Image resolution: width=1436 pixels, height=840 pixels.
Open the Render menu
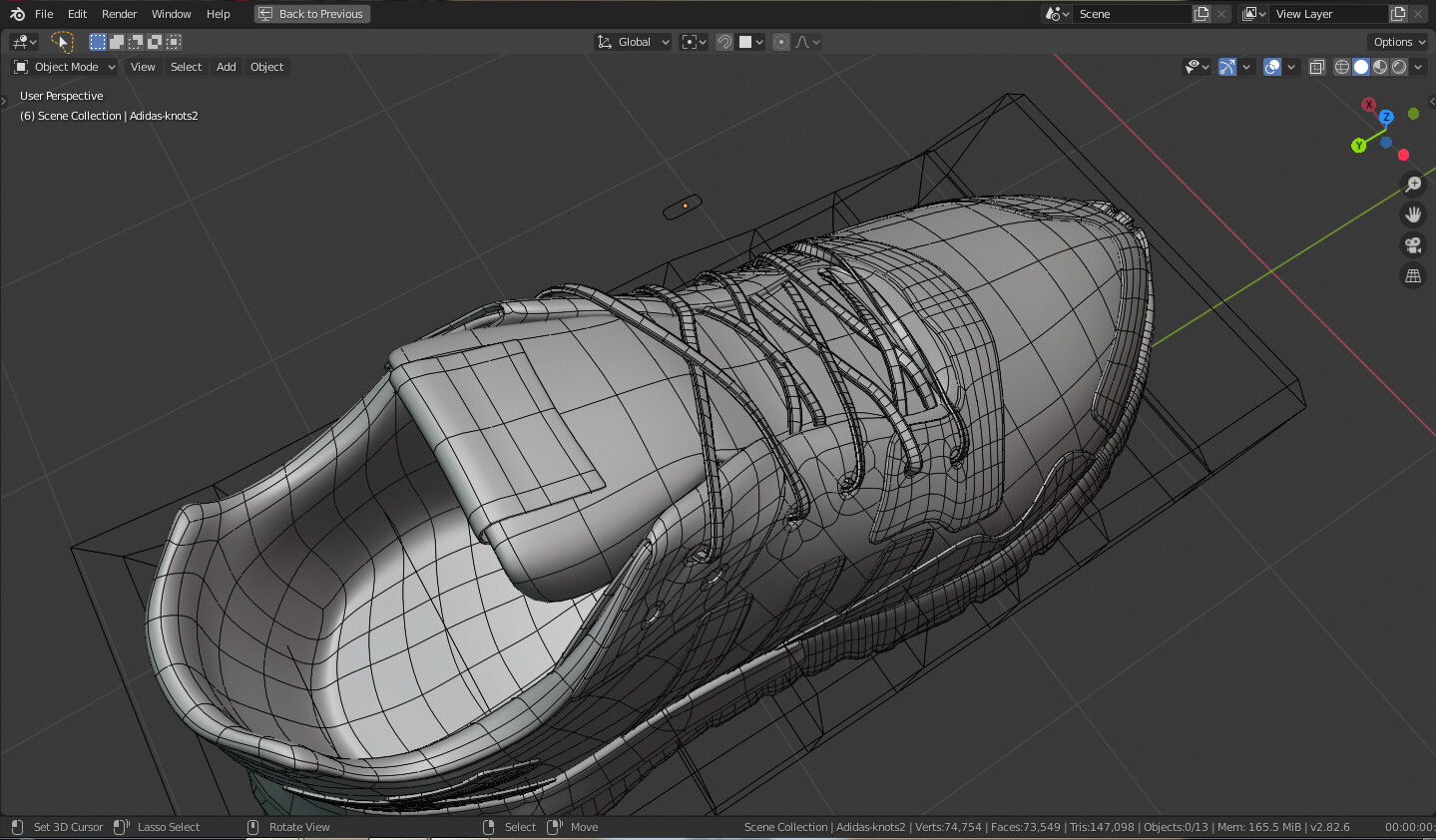[119, 14]
